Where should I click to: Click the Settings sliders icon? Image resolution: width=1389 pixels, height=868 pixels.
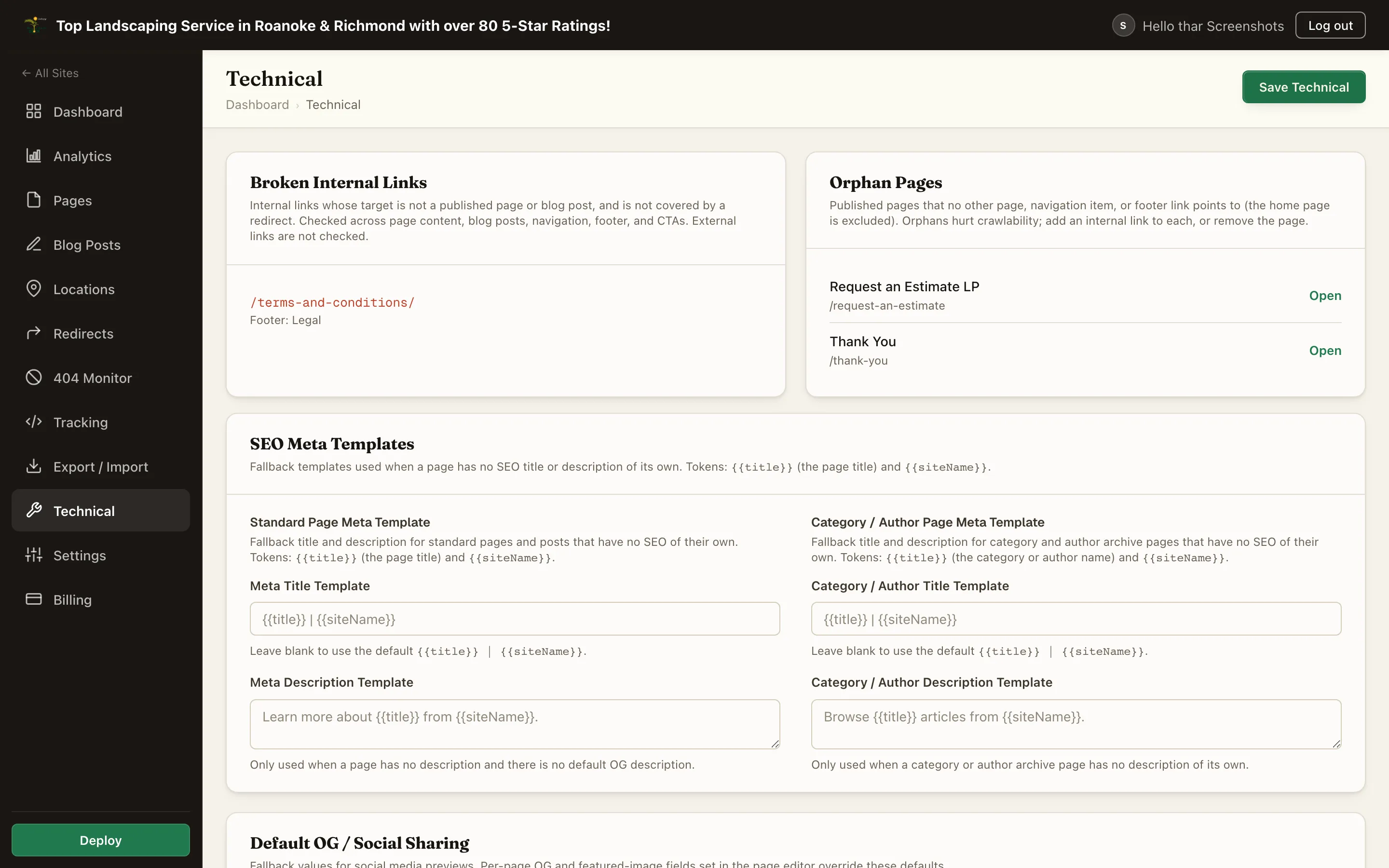click(34, 555)
